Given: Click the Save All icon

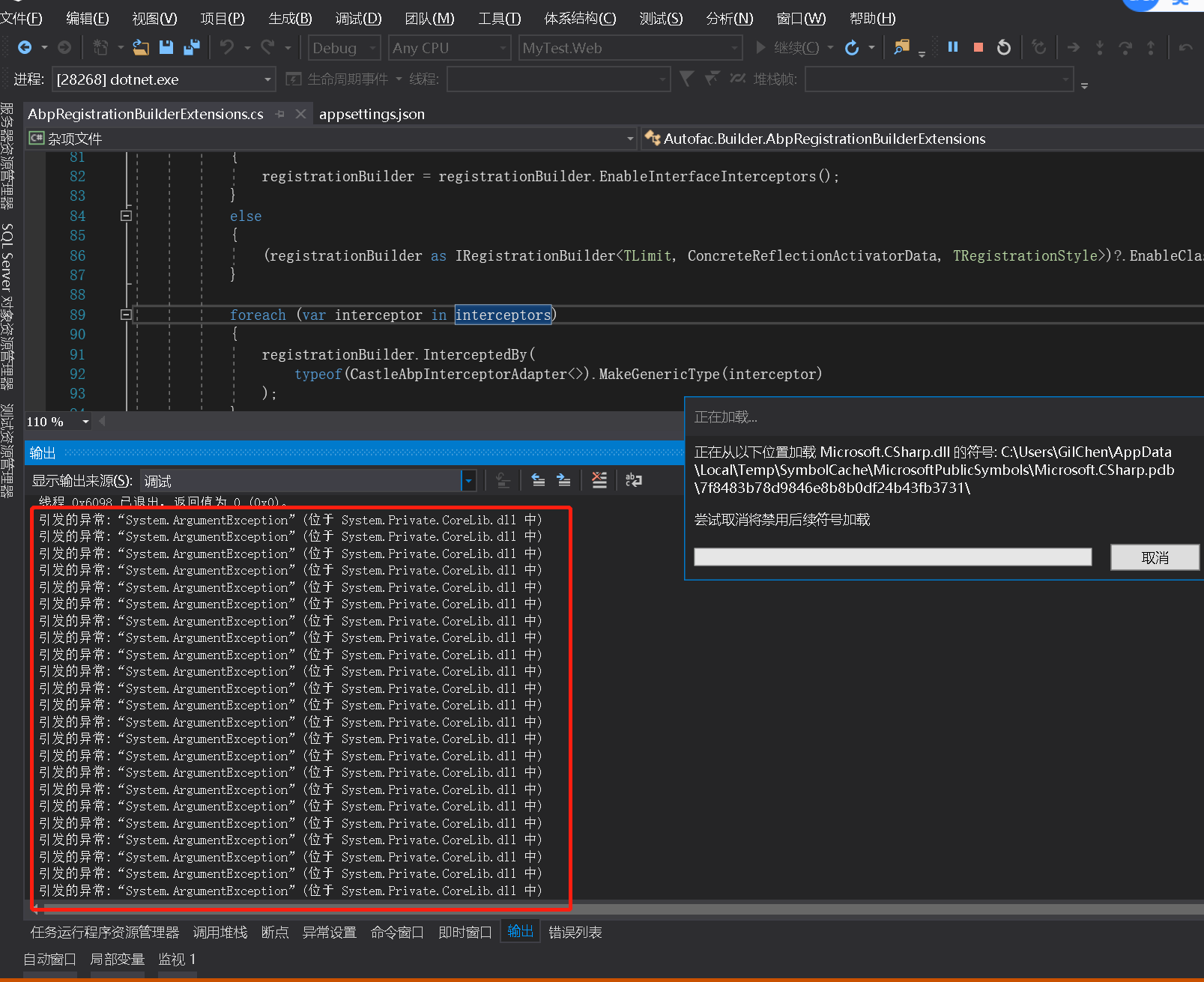Looking at the screenshot, I should tap(192, 47).
